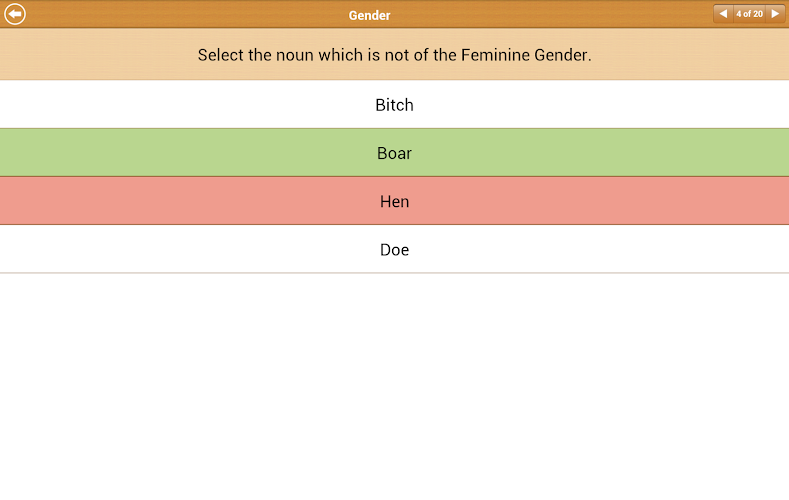Return to the previous screen via the circled arrow
This screenshot has width=789, height=500.
pyautogui.click(x=15, y=14)
